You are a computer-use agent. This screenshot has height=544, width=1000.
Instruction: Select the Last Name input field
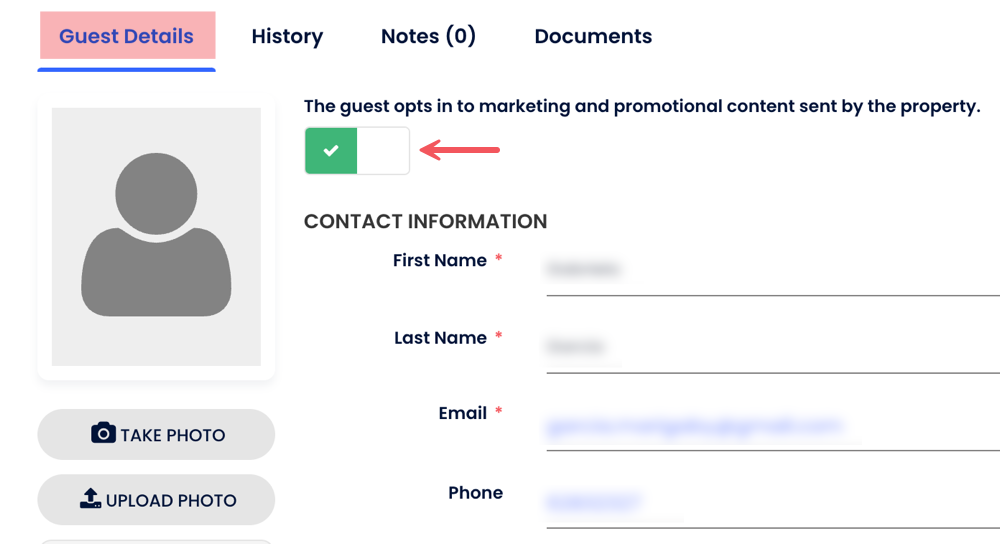pyautogui.click(x=770, y=348)
